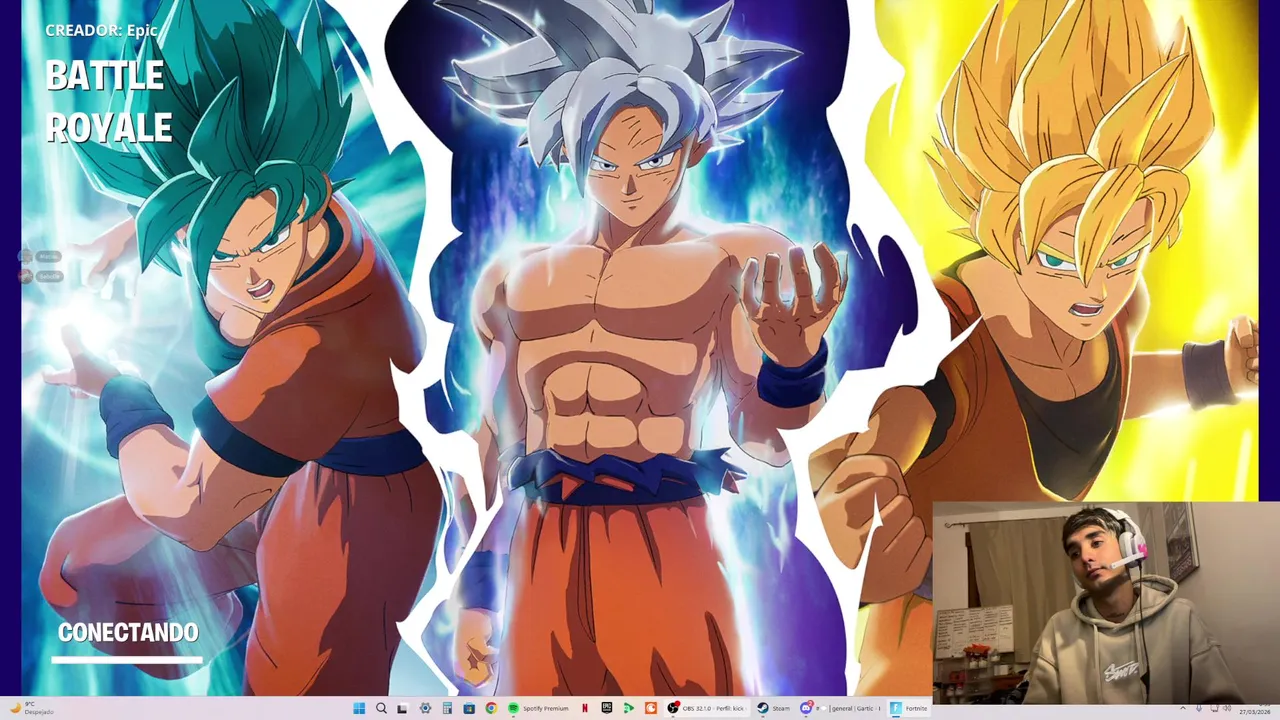This screenshot has width=1280, height=720.
Task: Click the CREADOR: Epic label
Action: [x=101, y=30]
